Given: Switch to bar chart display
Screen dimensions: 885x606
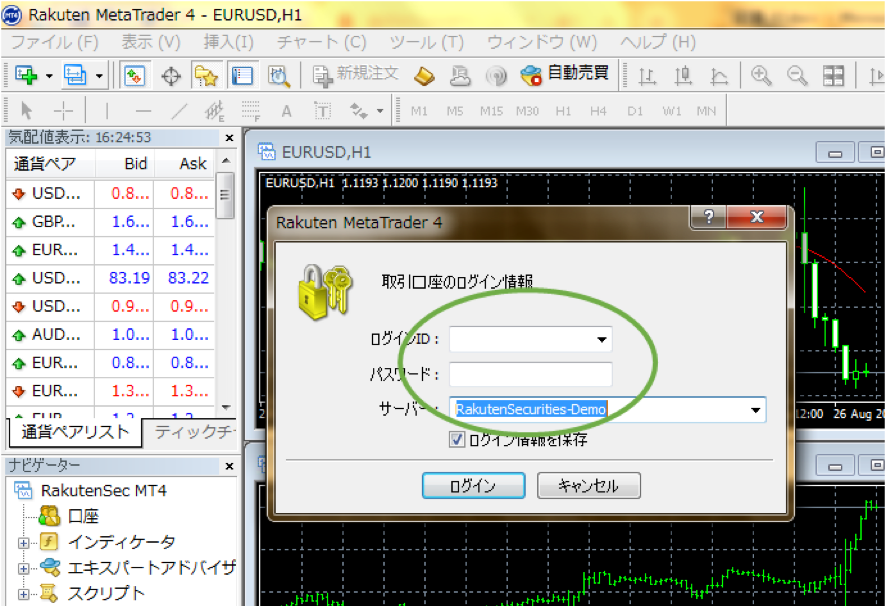Looking at the screenshot, I should (647, 76).
